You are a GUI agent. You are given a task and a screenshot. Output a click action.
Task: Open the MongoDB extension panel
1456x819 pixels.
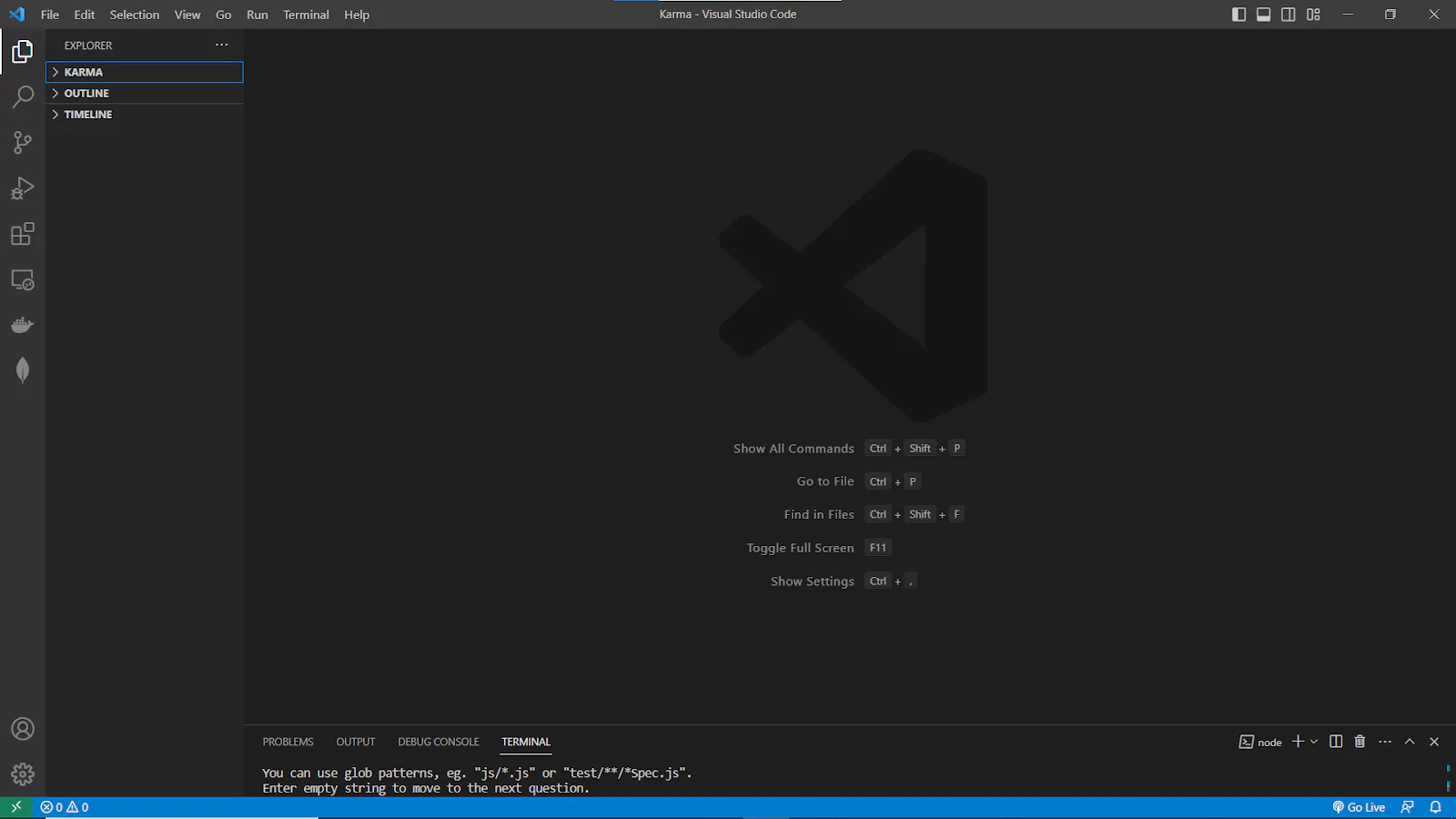coord(23,369)
